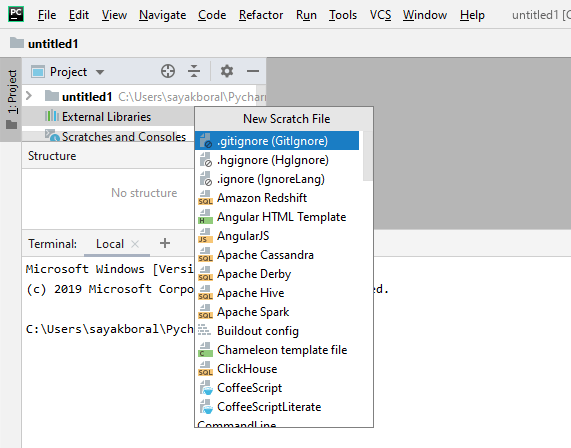Screen dimensions: 571x448
Task: Click the untitled1 folder icon in the breadcrumb
Action: [x=17, y=43]
